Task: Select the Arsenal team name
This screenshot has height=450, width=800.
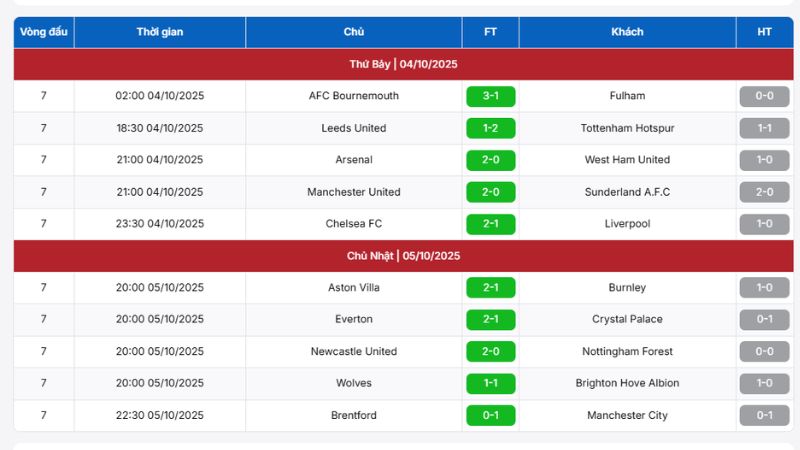Action: click(354, 160)
